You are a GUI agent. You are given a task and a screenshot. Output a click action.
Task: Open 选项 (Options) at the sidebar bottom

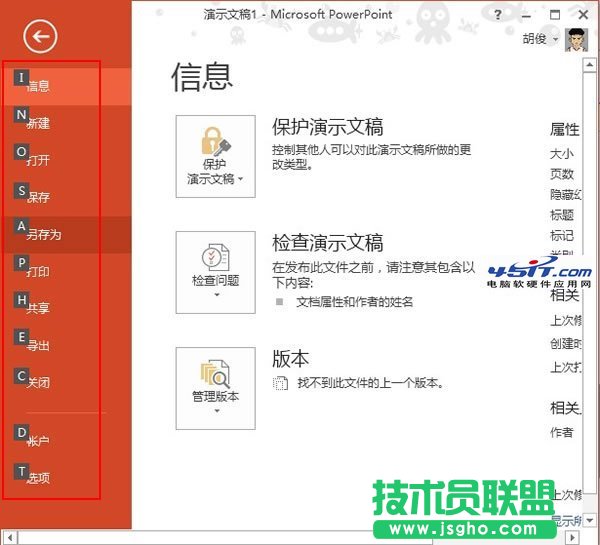(x=40, y=478)
